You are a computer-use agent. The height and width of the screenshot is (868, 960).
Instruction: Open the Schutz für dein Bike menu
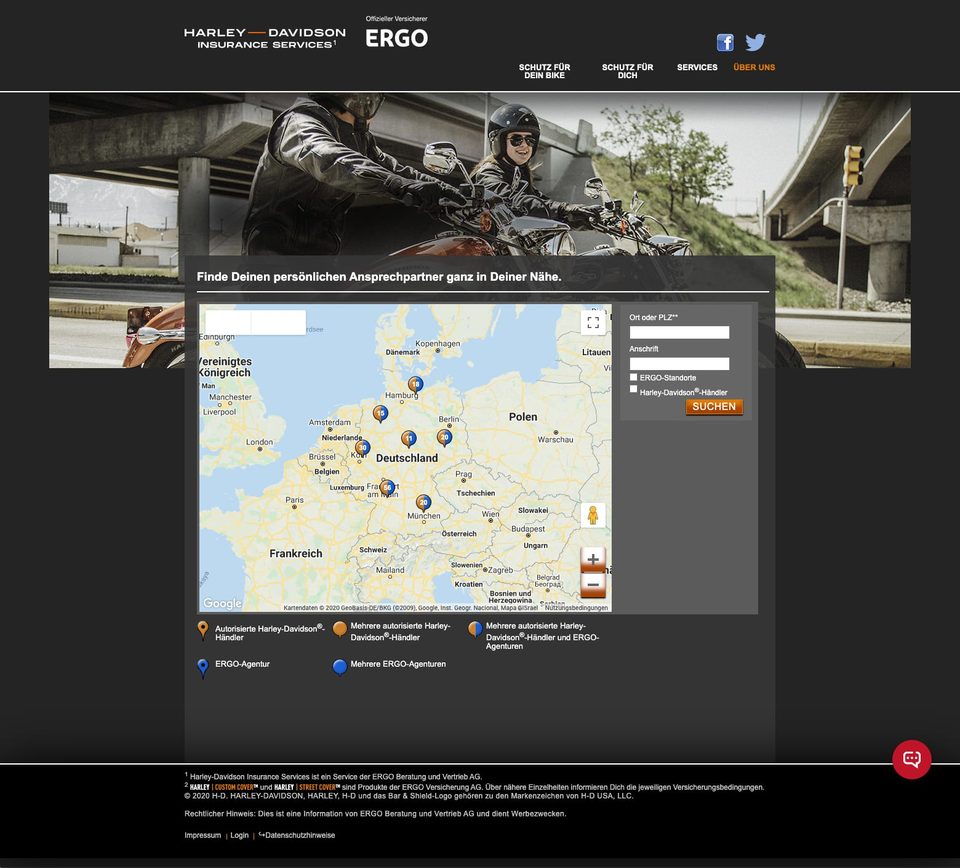[544, 71]
